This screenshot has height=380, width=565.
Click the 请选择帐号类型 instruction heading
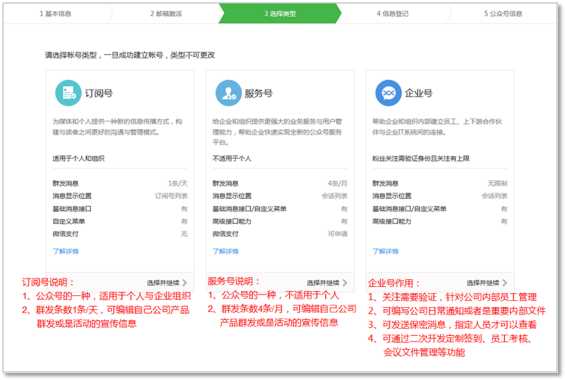tap(130, 55)
